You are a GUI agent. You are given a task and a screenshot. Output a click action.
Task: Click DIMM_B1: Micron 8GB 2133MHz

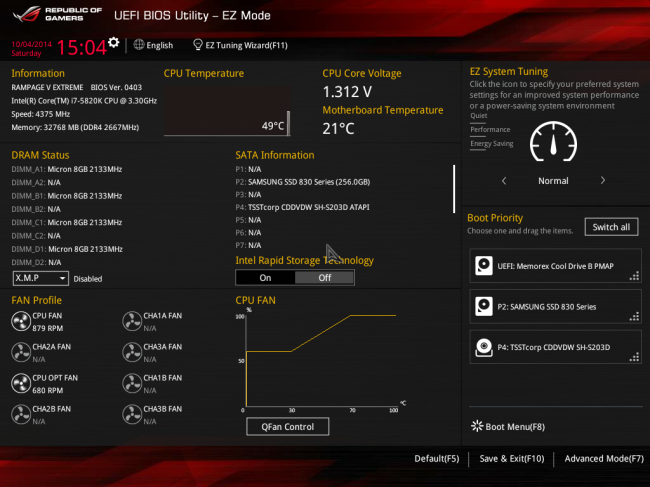(x=67, y=196)
